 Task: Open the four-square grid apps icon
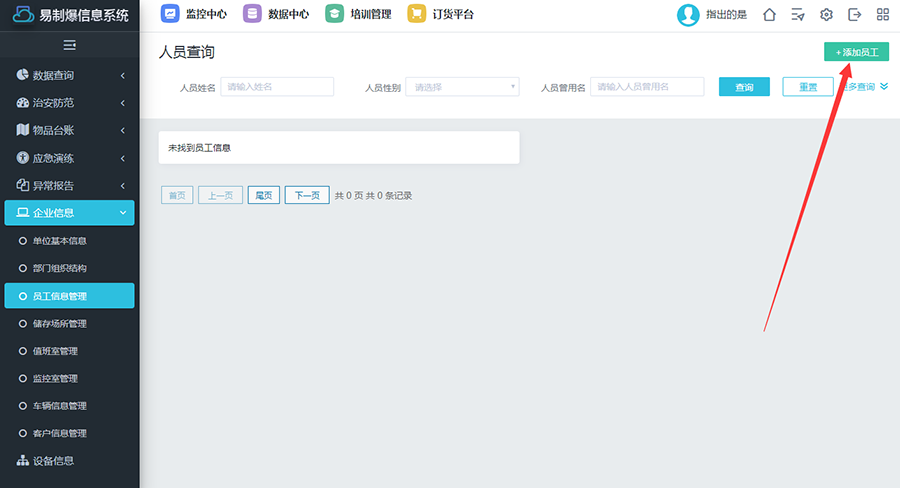click(x=883, y=15)
